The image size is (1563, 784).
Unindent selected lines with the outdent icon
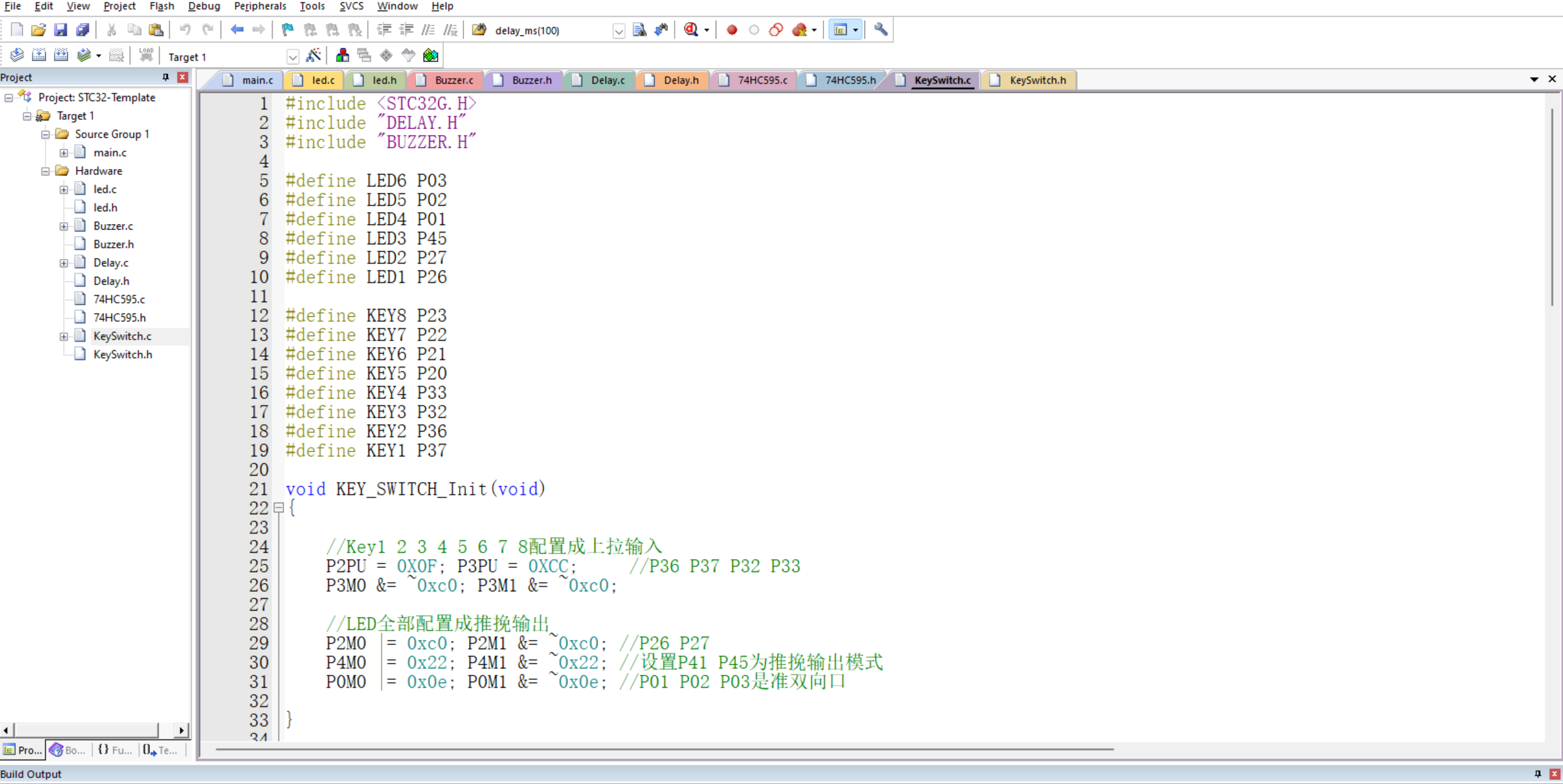(x=406, y=30)
